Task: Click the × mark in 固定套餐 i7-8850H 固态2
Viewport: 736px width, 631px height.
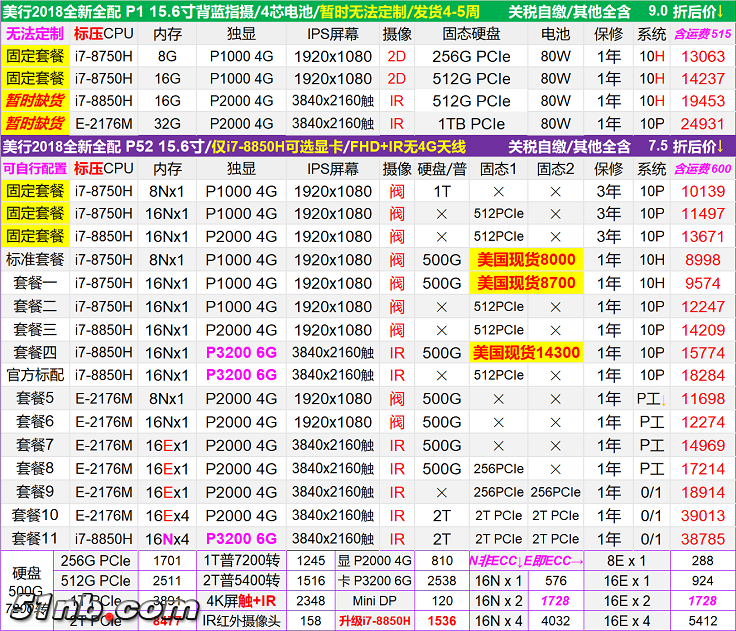Action: coord(555,237)
